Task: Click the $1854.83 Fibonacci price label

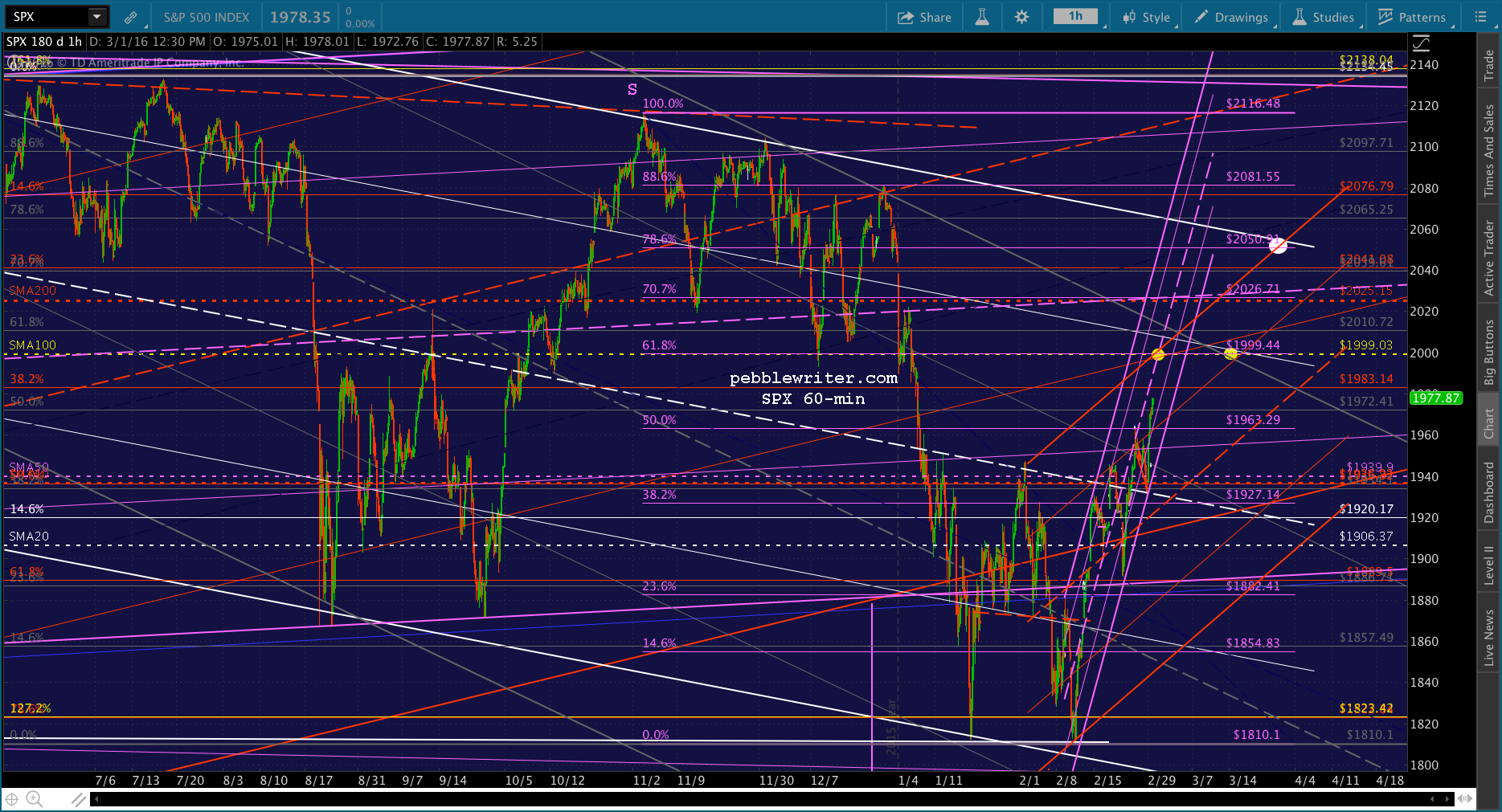Action: tap(1253, 643)
